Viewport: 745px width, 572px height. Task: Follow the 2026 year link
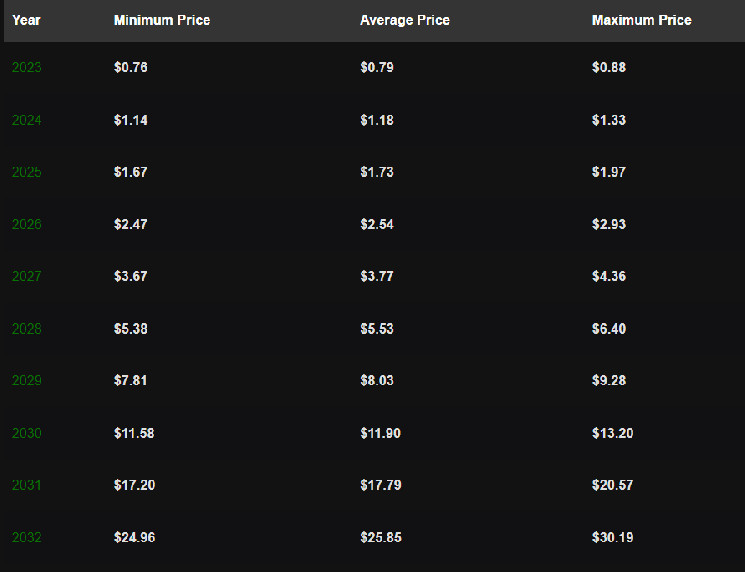point(26,224)
